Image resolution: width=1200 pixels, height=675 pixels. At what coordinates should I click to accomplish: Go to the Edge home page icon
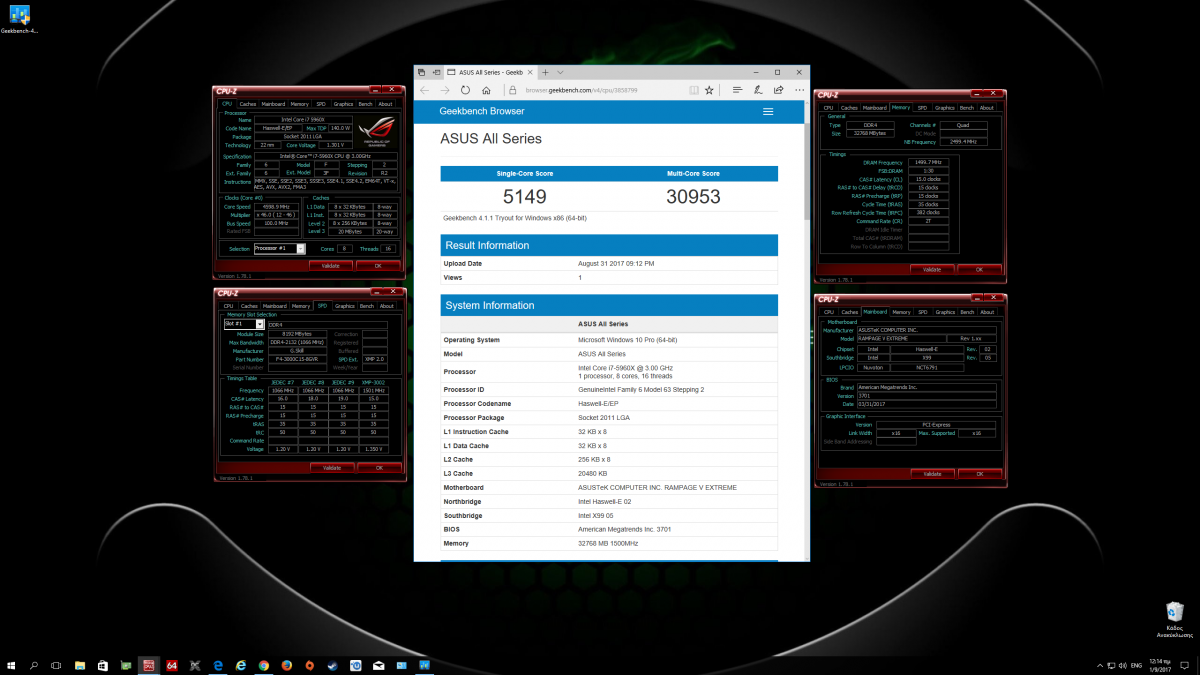coord(487,89)
